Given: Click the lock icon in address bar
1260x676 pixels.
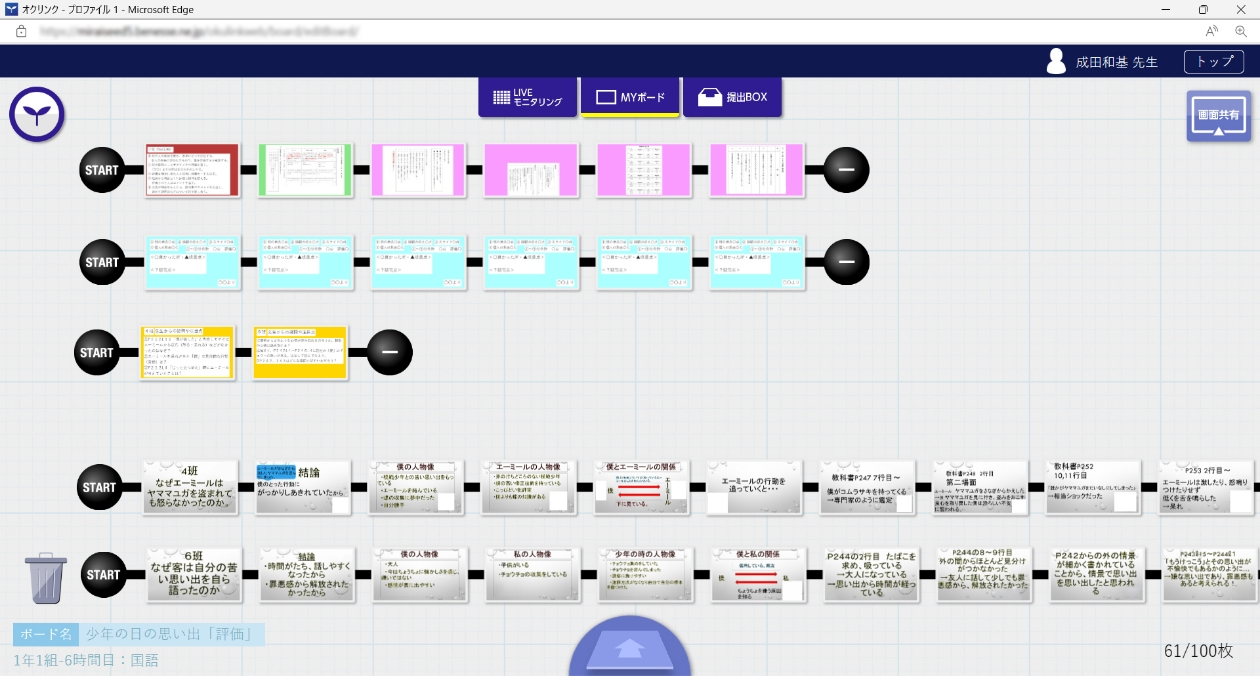Looking at the screenshot, I should point(21,31).
